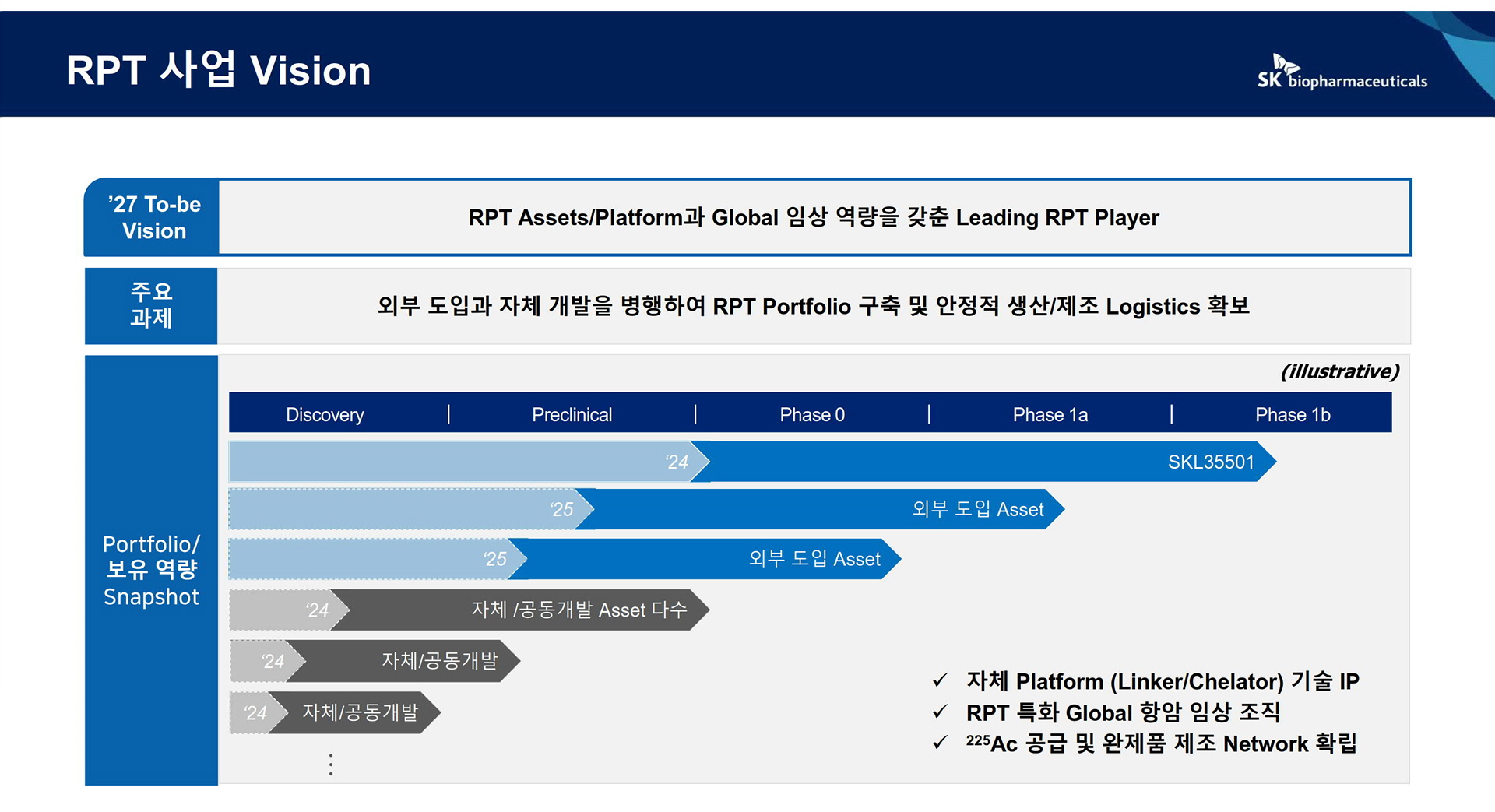The height and width of the screenshot is (812, 1495).
Task: Select the RPT 특화 Global 항암 임상 조직 line
Action: pos(1123,712)
